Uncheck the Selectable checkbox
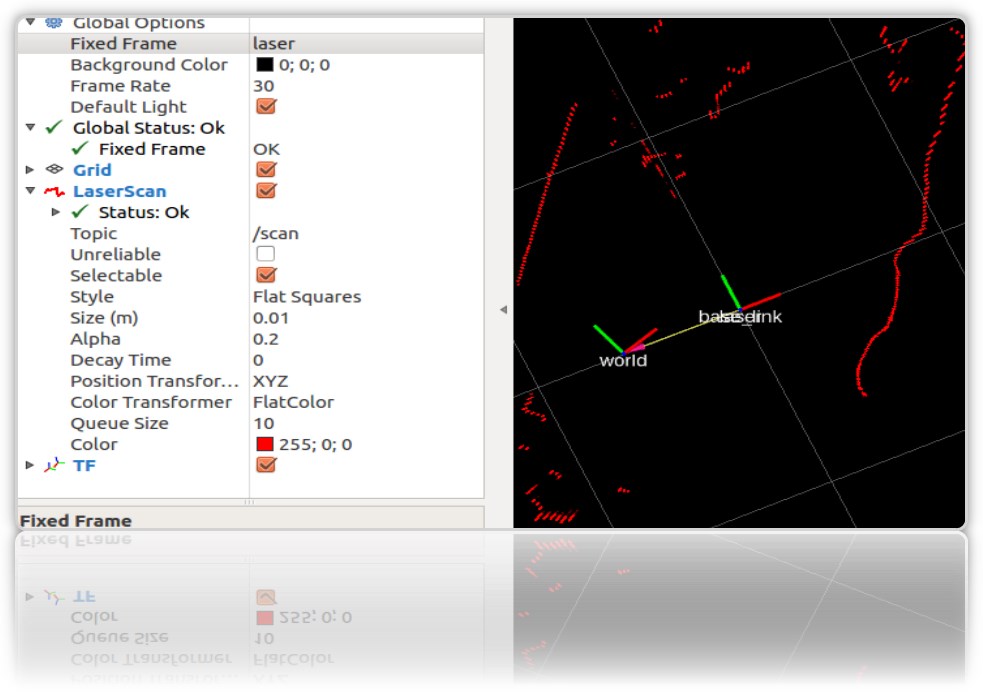 click(x=266, y=274)
